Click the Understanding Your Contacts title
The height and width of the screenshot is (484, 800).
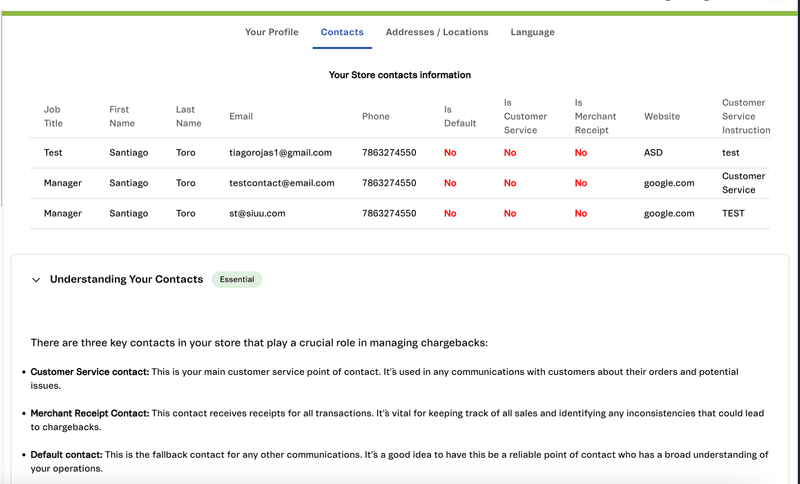point(127,279)
